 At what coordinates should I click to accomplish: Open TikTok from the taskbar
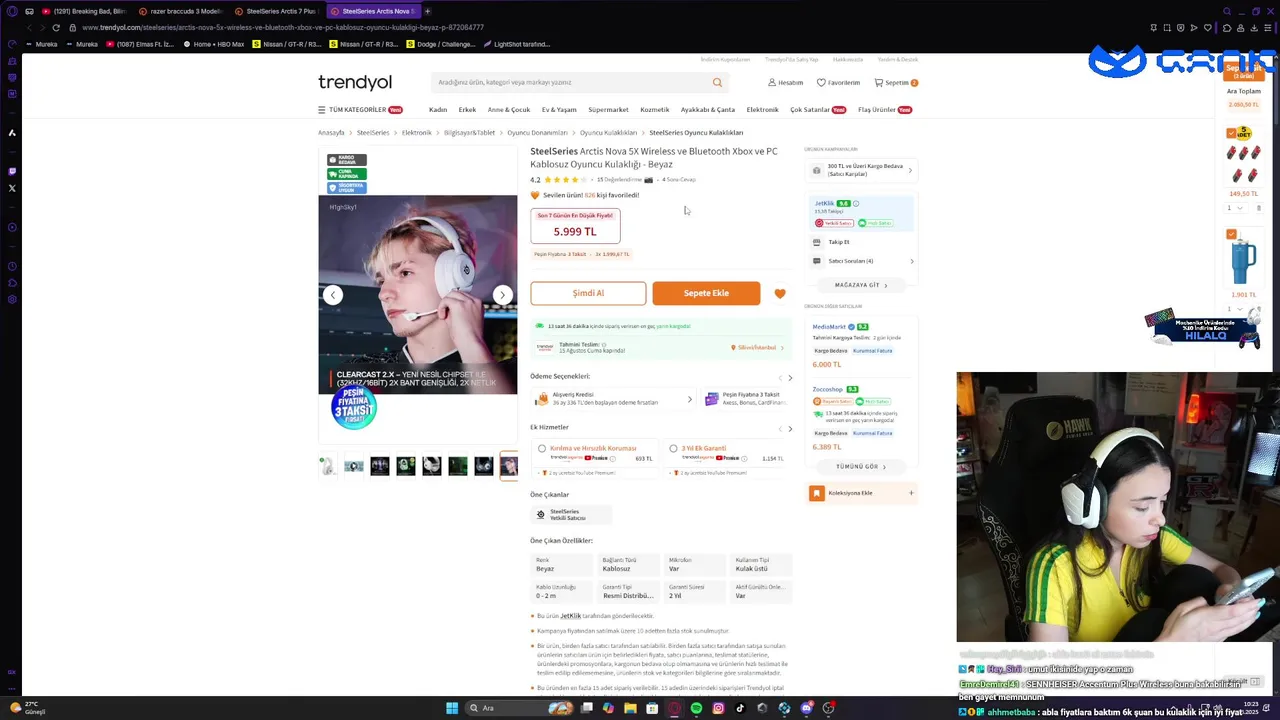point(740,708)
